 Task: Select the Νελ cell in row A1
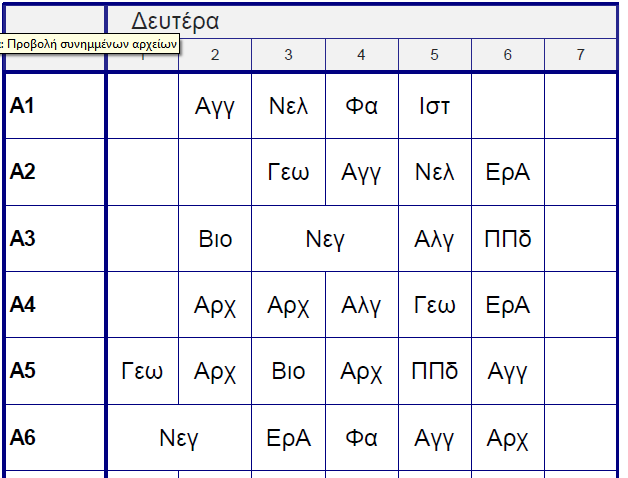pyautogui.click(x=288, y=105)
